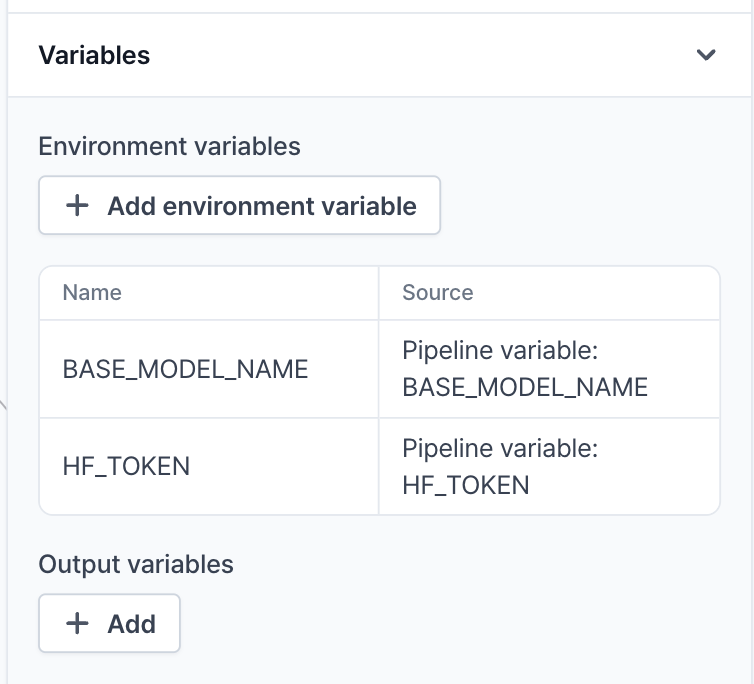The image size is (754, 684).
Task: Click plus icon in the output Add button
Action: point(77,624)
